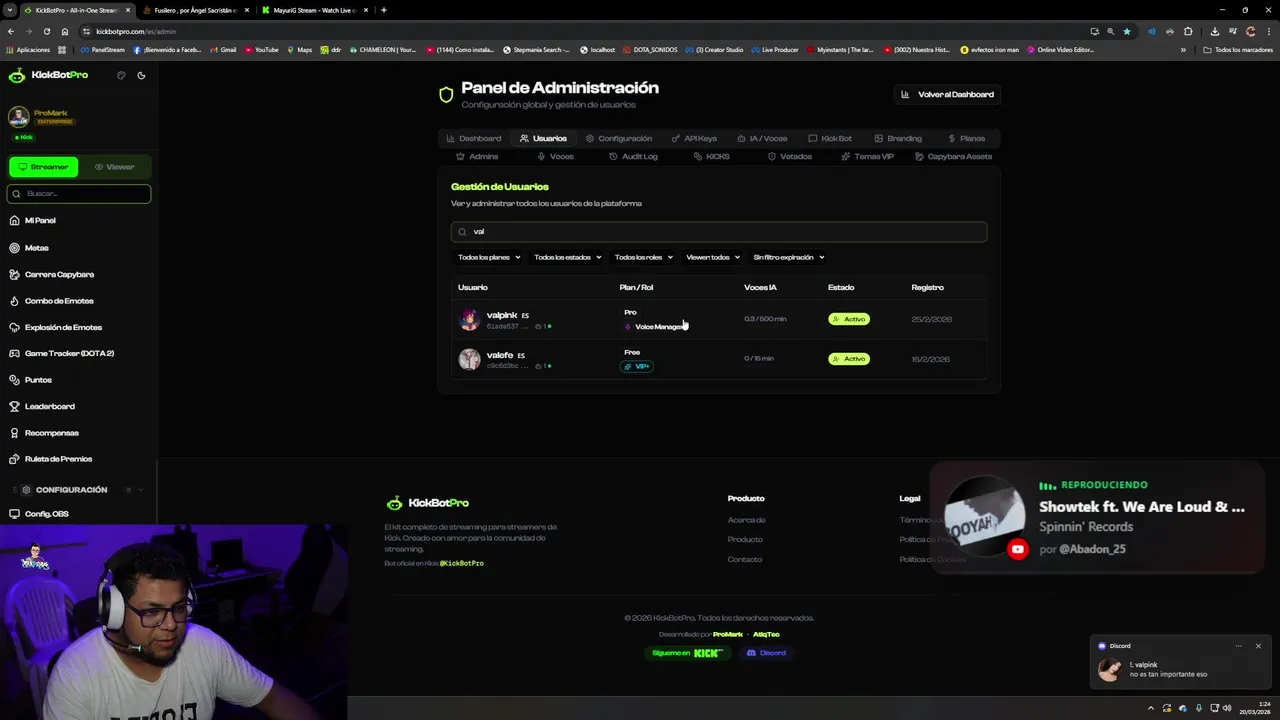Open the Kick Bot admin tab
The image size is (1280, 720).
coord(830,138)
